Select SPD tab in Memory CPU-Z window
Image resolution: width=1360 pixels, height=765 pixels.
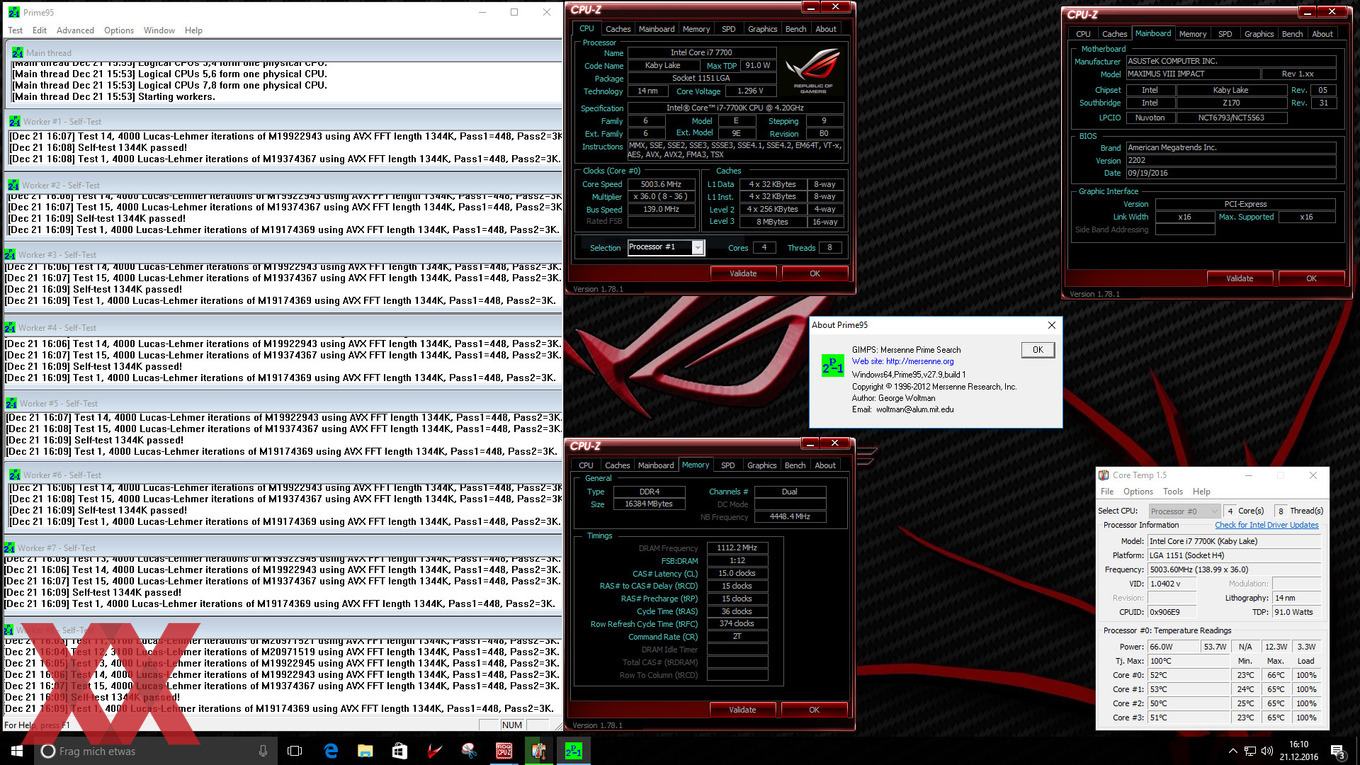tap(728, 465)
